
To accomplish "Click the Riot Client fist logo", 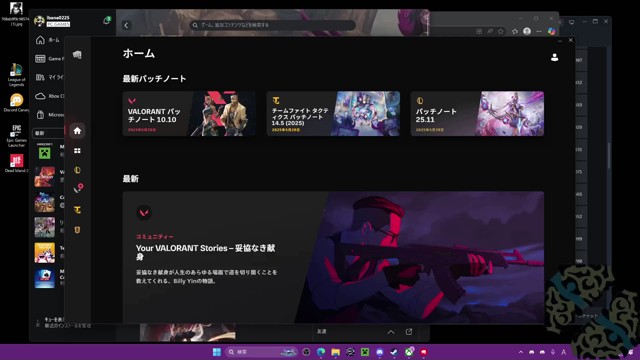I will (x=77, y=55).
